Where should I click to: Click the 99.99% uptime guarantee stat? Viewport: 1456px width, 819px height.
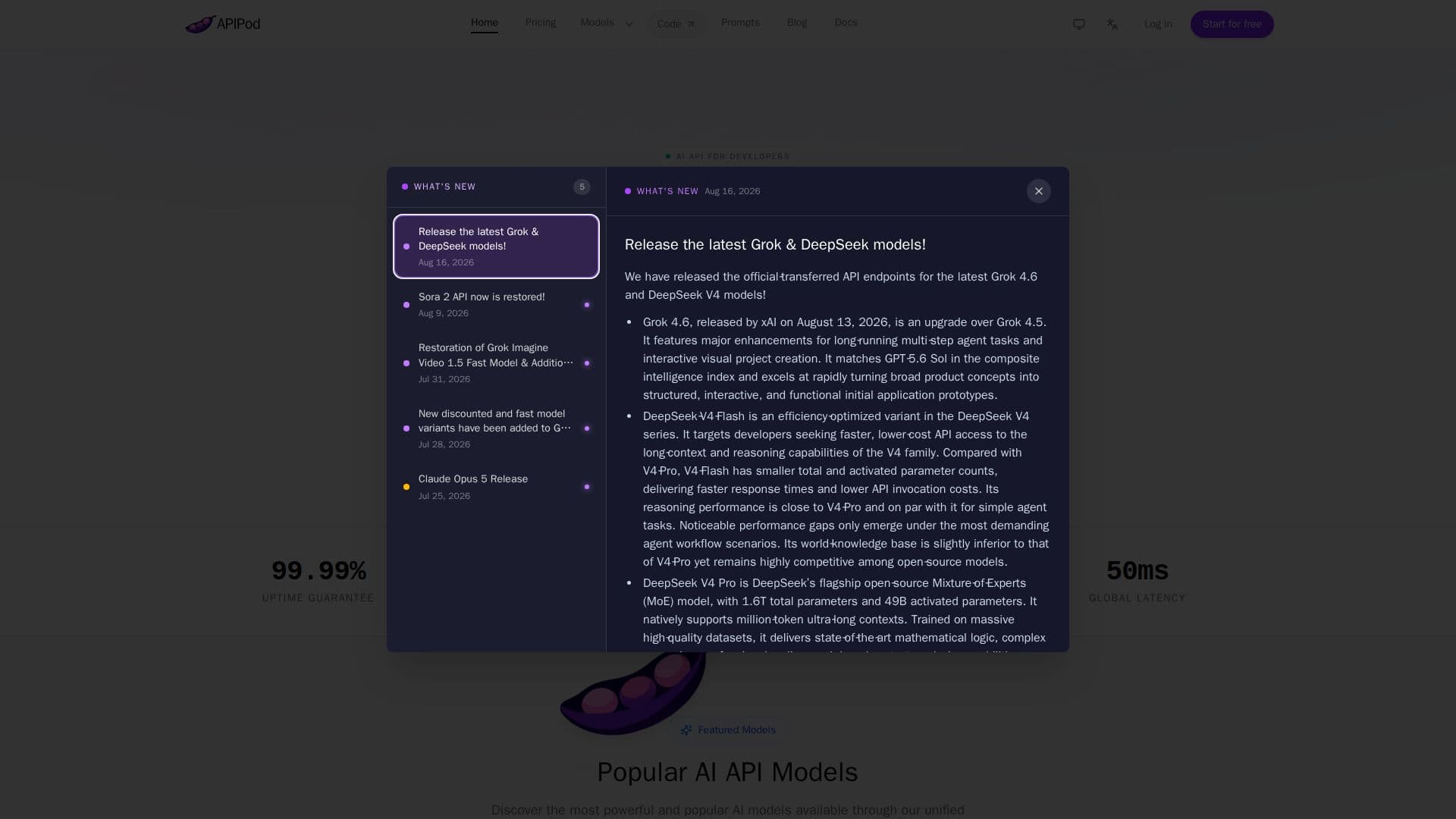click(318, 581)
